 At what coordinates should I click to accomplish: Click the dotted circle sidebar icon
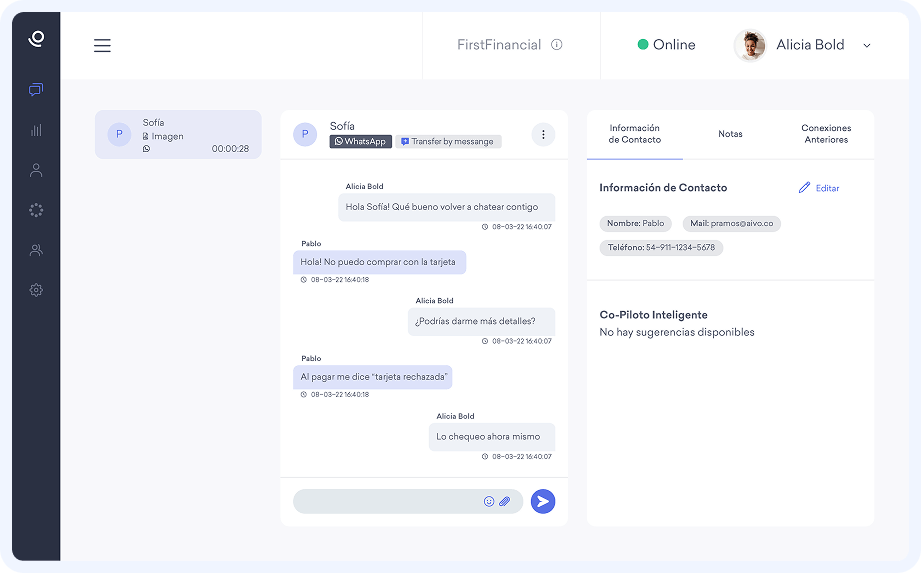(36, 210)
